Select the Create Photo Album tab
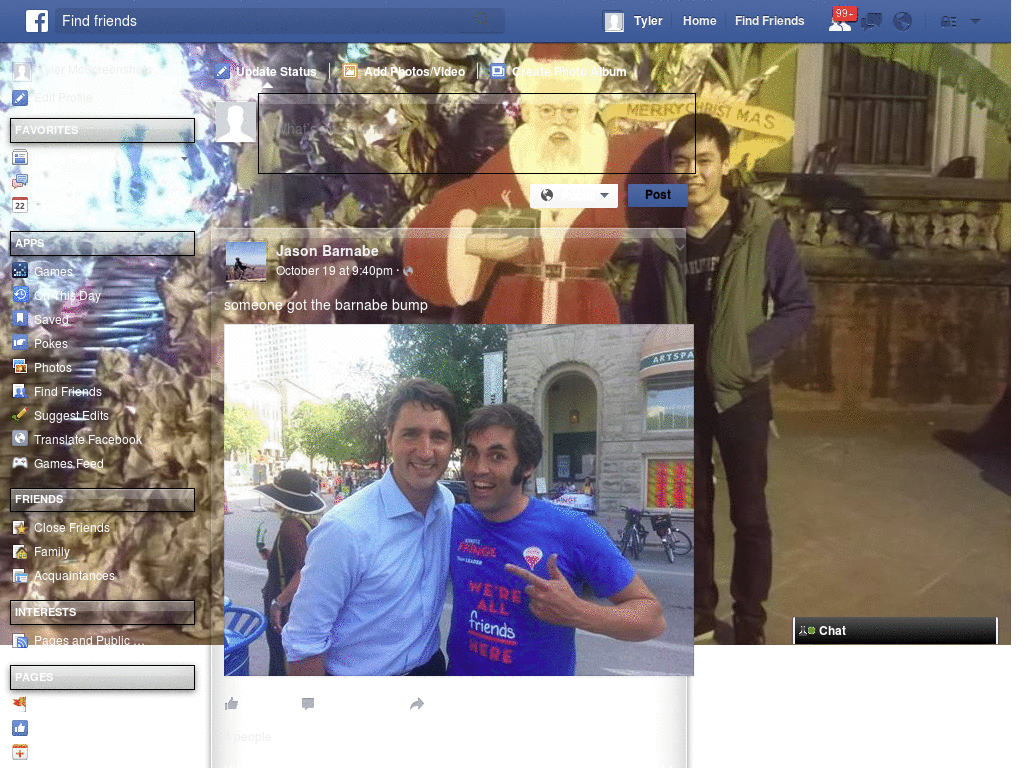The width and height of the screenshot is (1024, 768). point(558,72)
